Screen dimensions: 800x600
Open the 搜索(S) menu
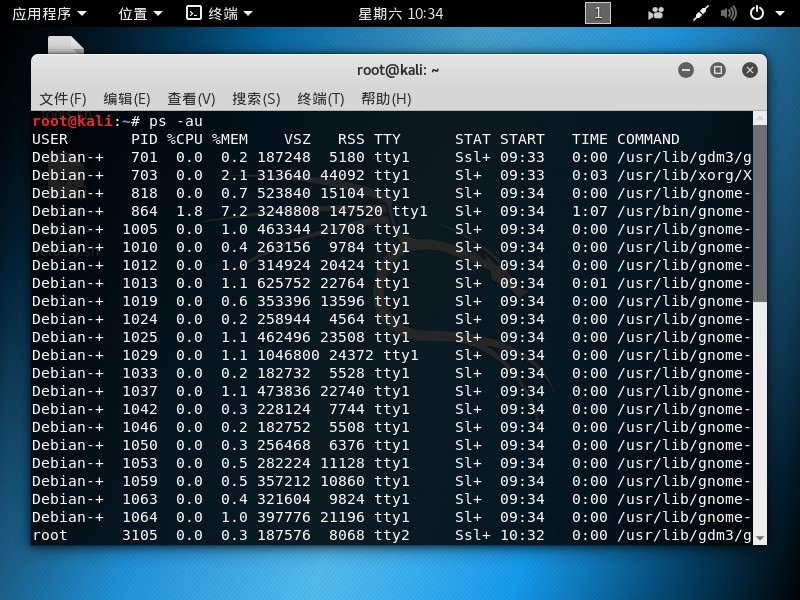coord(256,98)
